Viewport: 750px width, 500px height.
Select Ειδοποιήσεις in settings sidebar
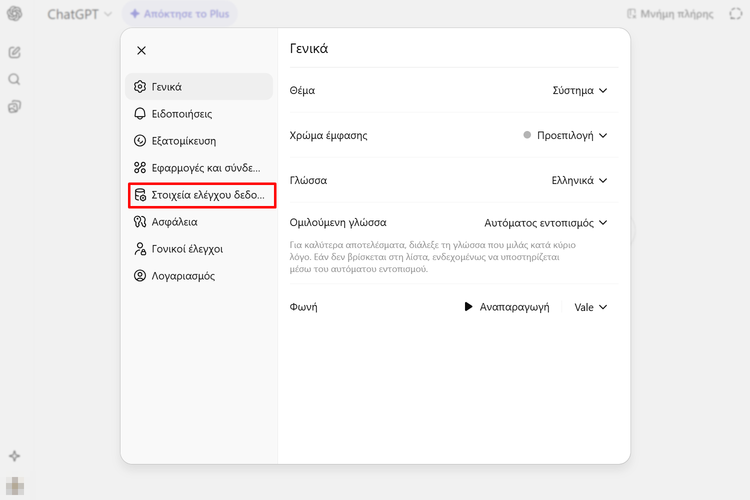tap(200, 114)
